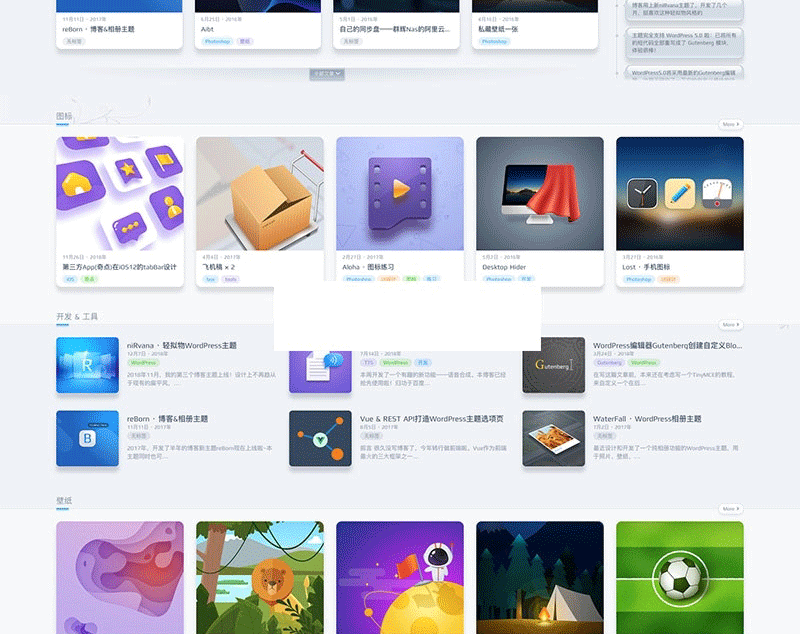
Task: Open the Vue network graph thumbnail
Action: (320, 438)
